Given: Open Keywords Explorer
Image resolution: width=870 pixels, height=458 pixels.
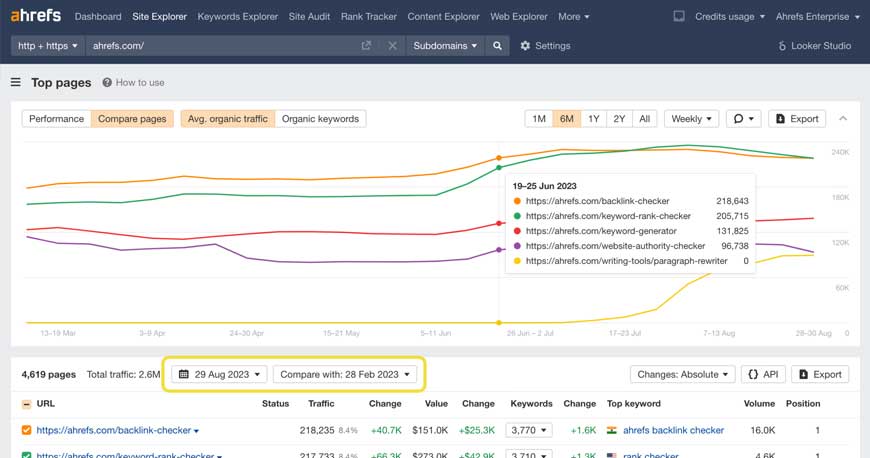Looking at the screenshot, I should (237, 17).
